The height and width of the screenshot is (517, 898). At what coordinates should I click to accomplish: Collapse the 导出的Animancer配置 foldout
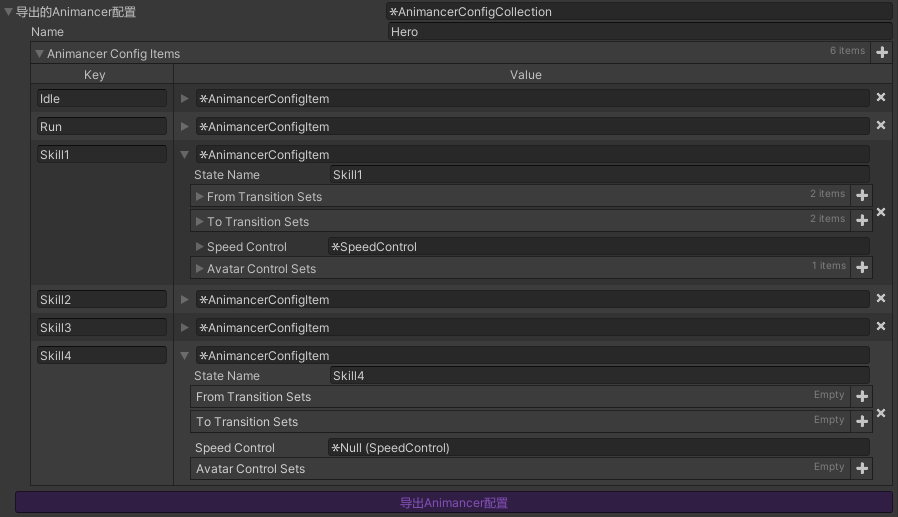point(8,12)
